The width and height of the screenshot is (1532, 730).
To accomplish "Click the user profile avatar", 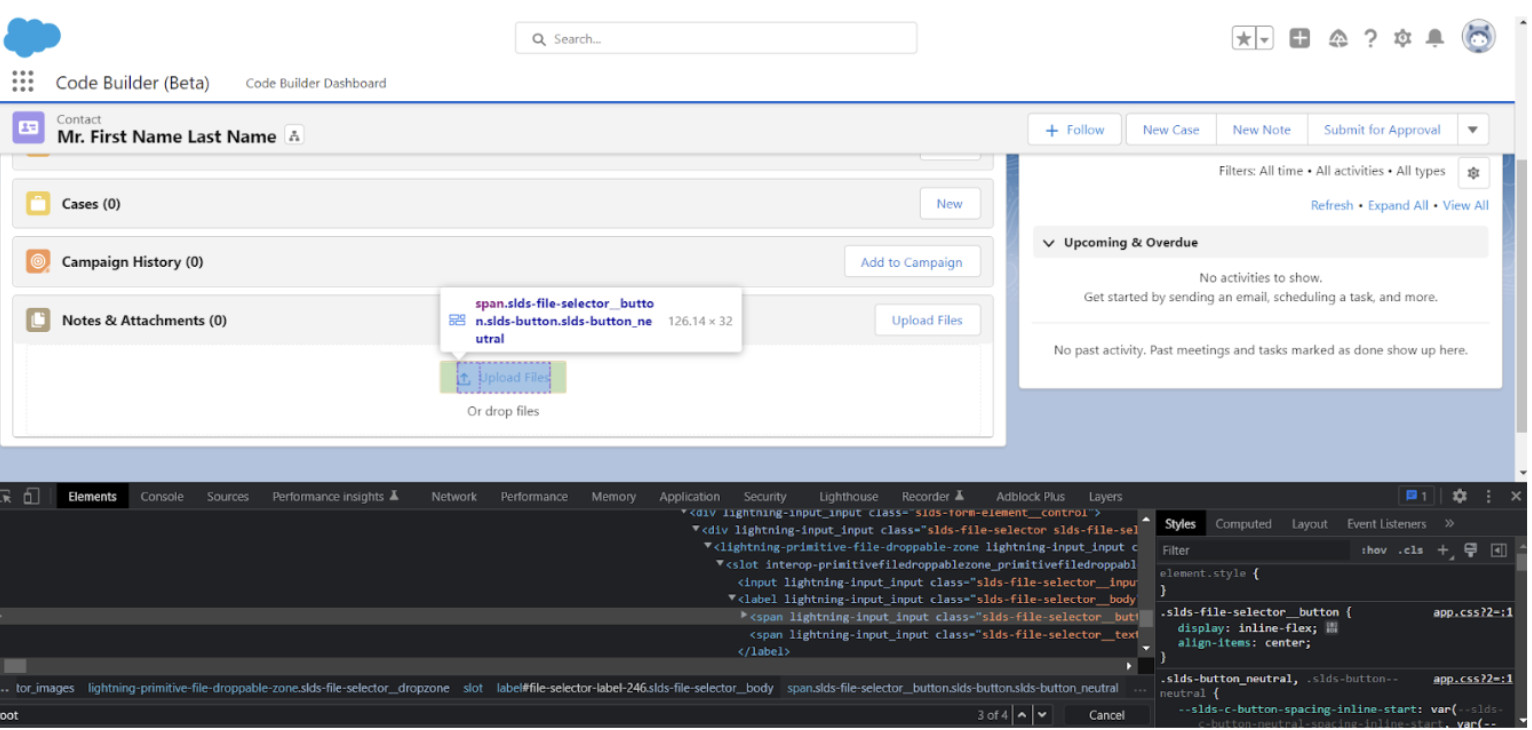I will 1478,37.
